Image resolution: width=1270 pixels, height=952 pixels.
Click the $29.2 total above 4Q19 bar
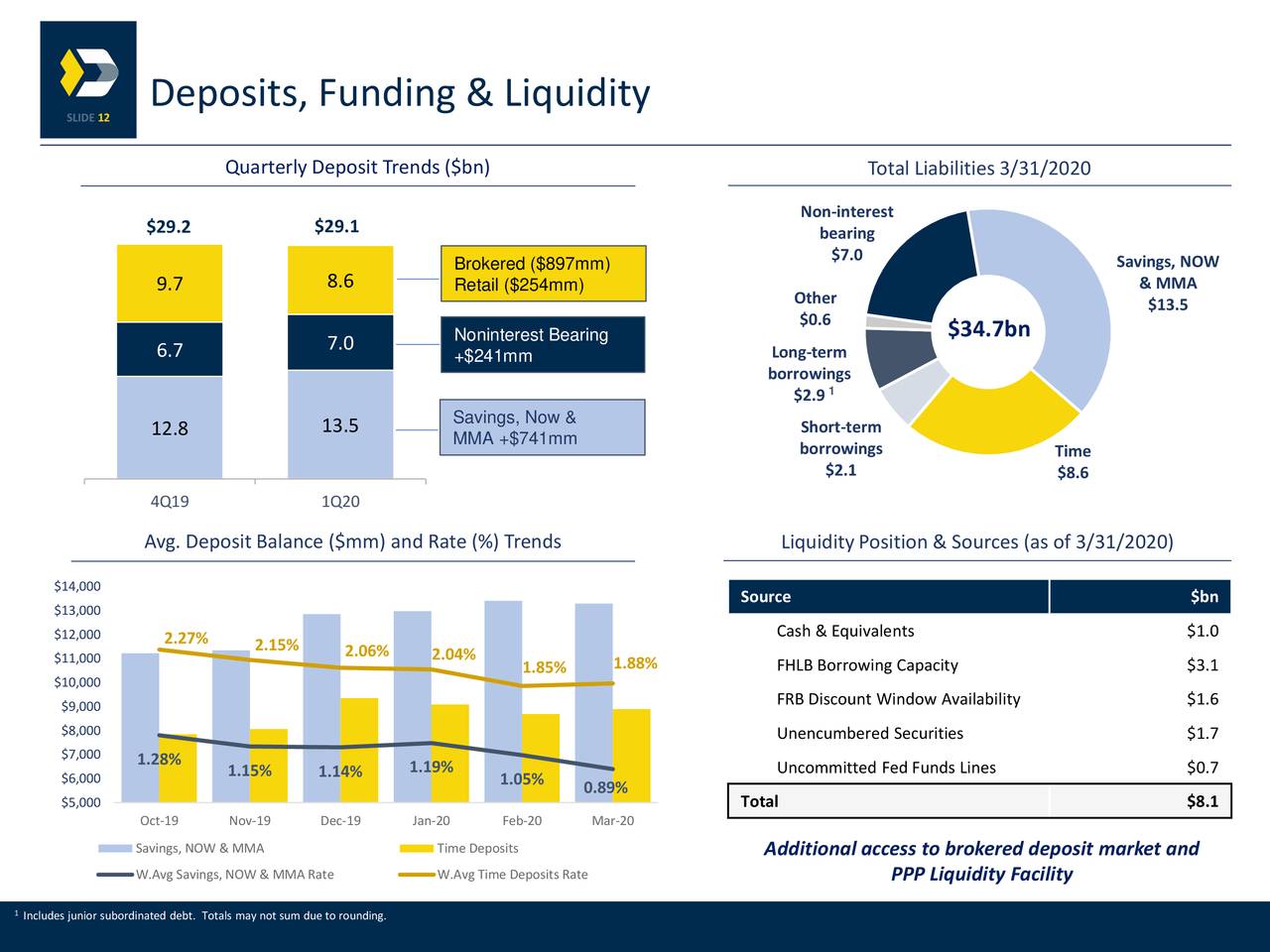pyautogui.click(x=169, y=226)
